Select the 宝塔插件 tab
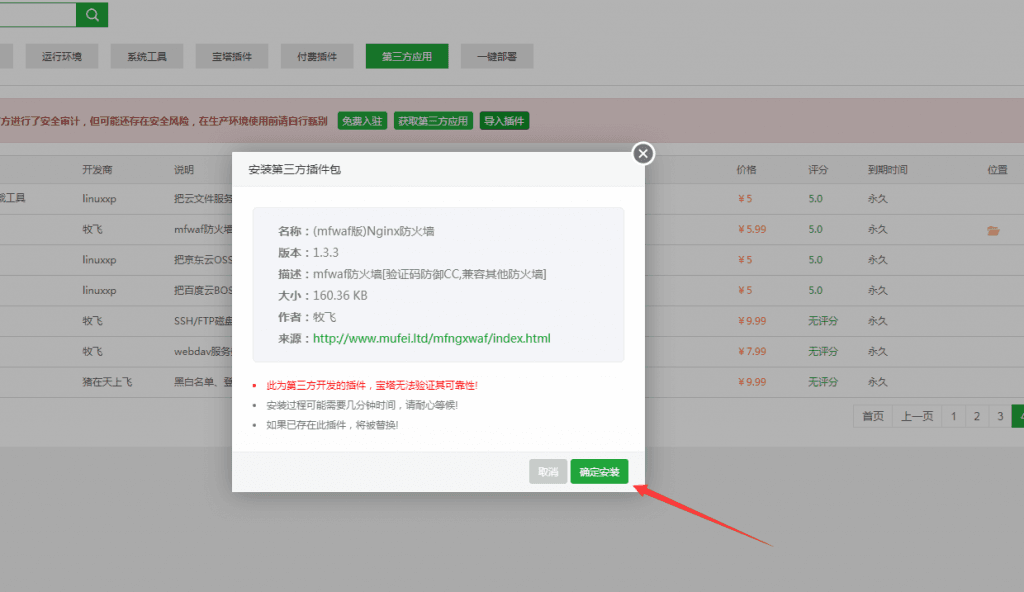Screen dimensions: 1024x592 click(232, 57)
